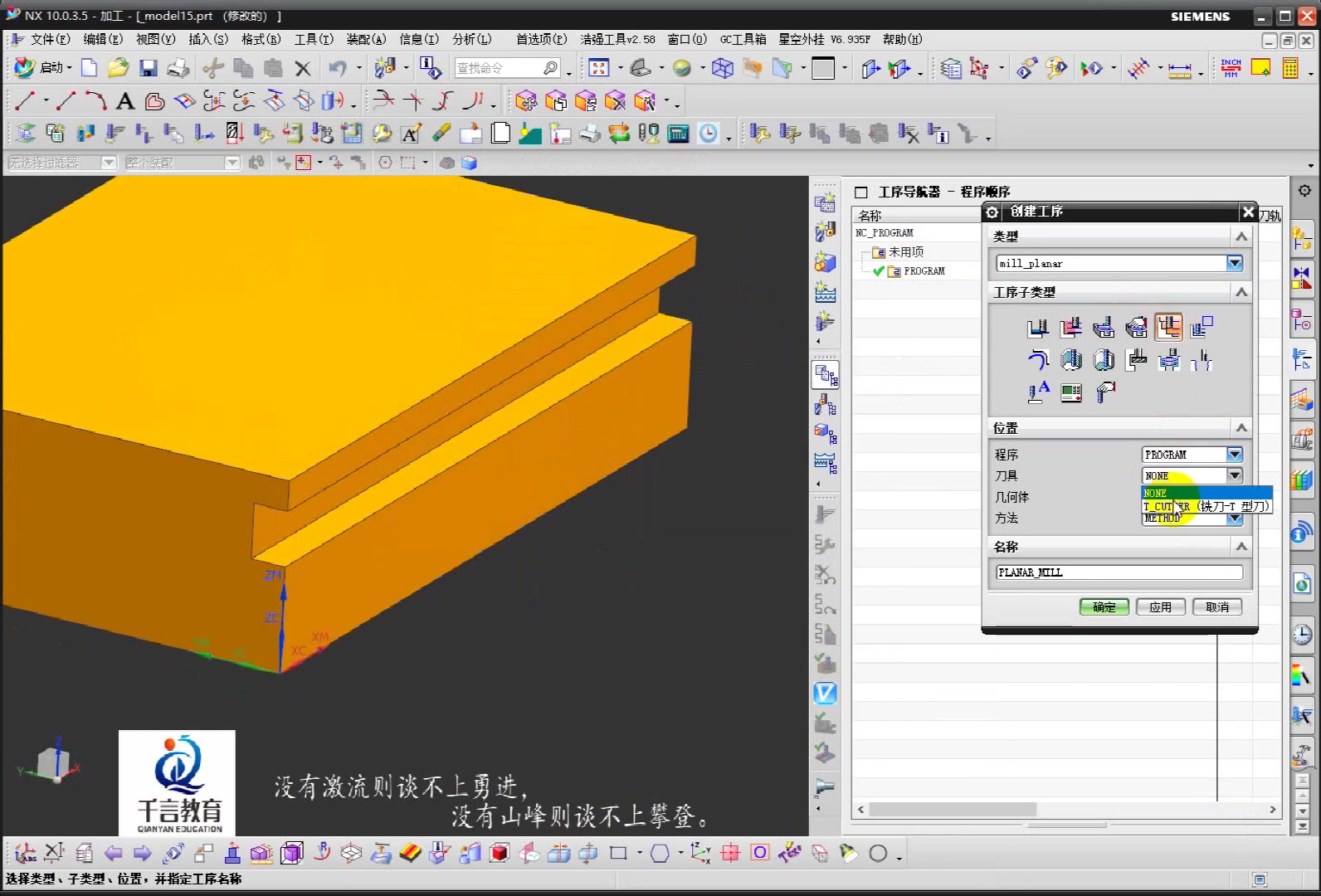Open a file with the folder icon
The image size is (1321, 896).
[x=118, y=68]
